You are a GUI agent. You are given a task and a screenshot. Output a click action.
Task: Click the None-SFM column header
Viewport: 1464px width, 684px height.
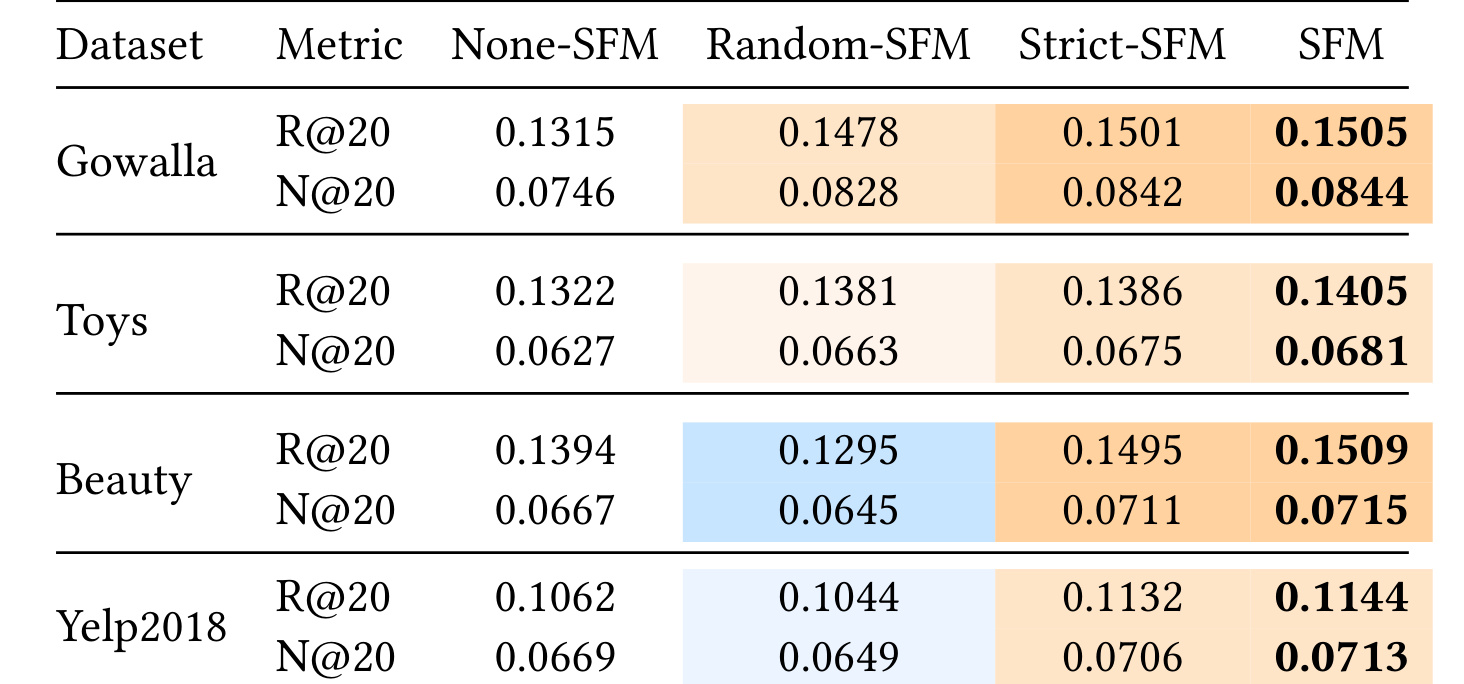pyautogui.click(x=555, y=45)
